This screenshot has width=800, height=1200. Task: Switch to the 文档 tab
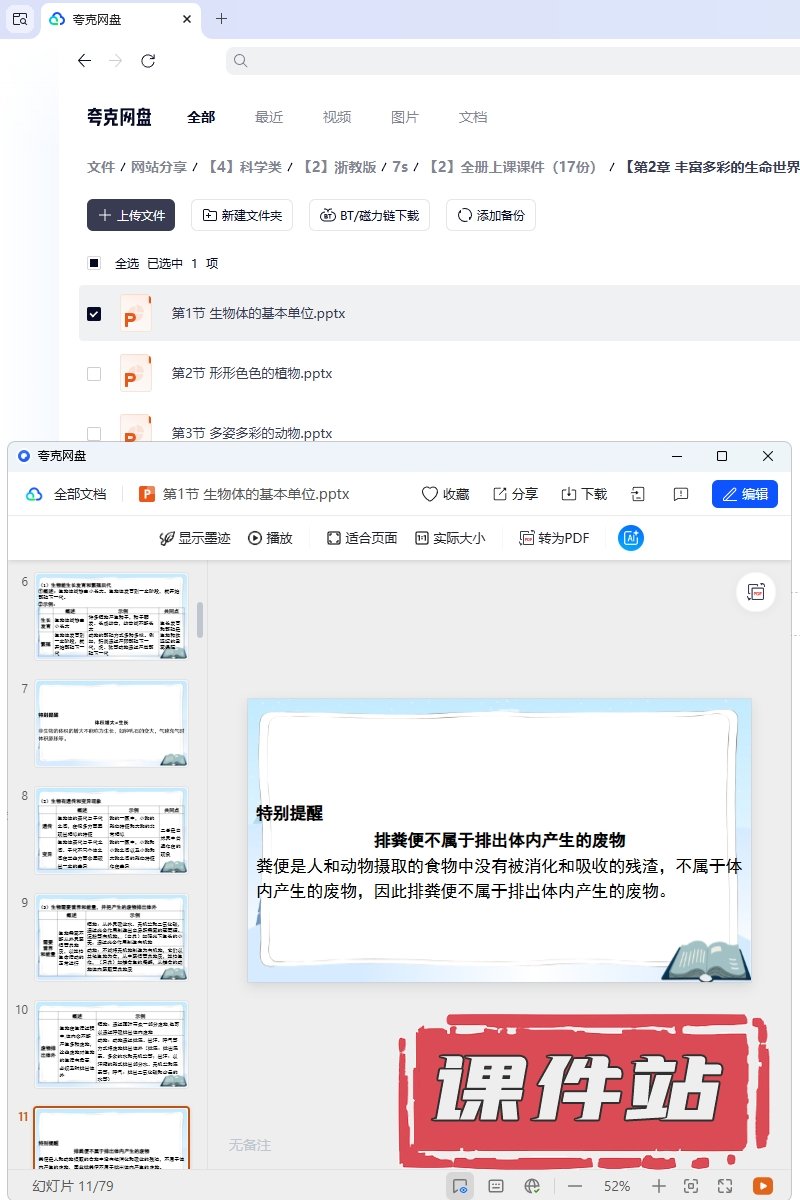coord(473,117)
